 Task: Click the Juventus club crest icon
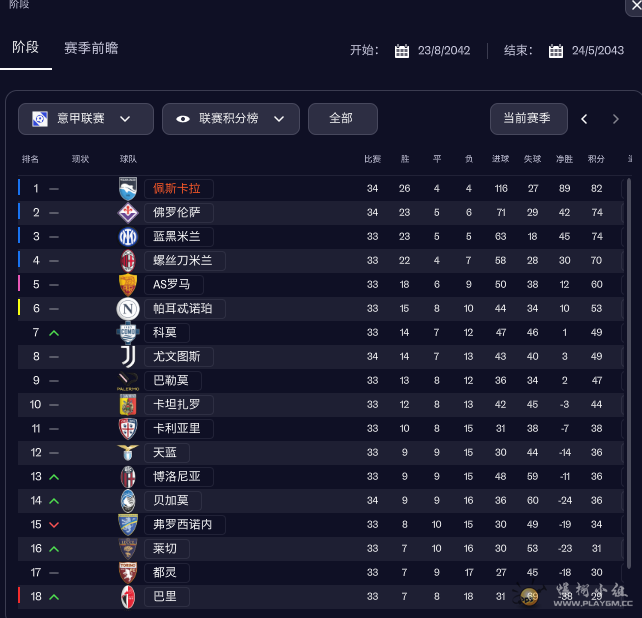point(128,356)
